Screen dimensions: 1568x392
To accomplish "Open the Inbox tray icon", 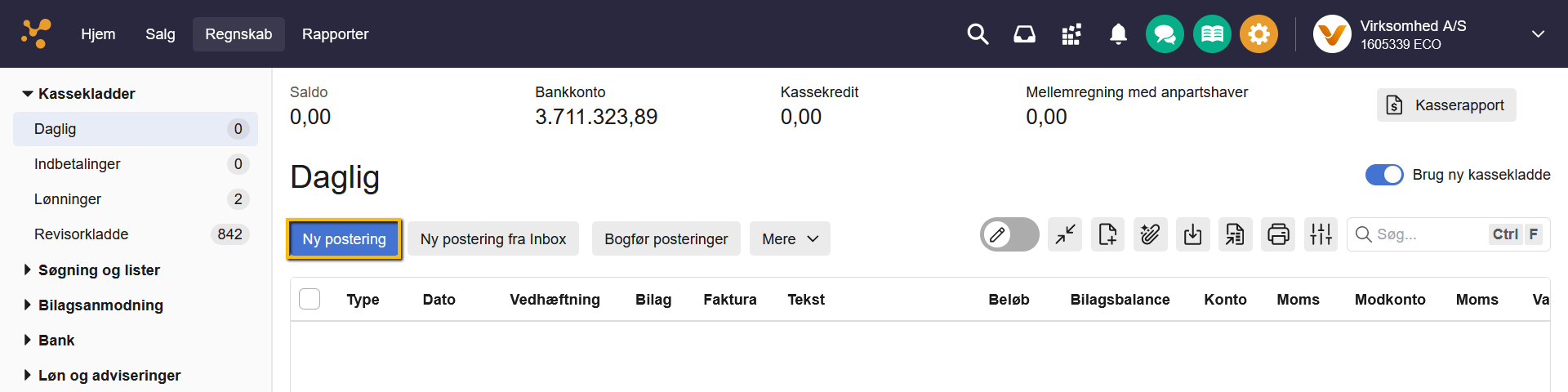I will [x=1024, y=34].
